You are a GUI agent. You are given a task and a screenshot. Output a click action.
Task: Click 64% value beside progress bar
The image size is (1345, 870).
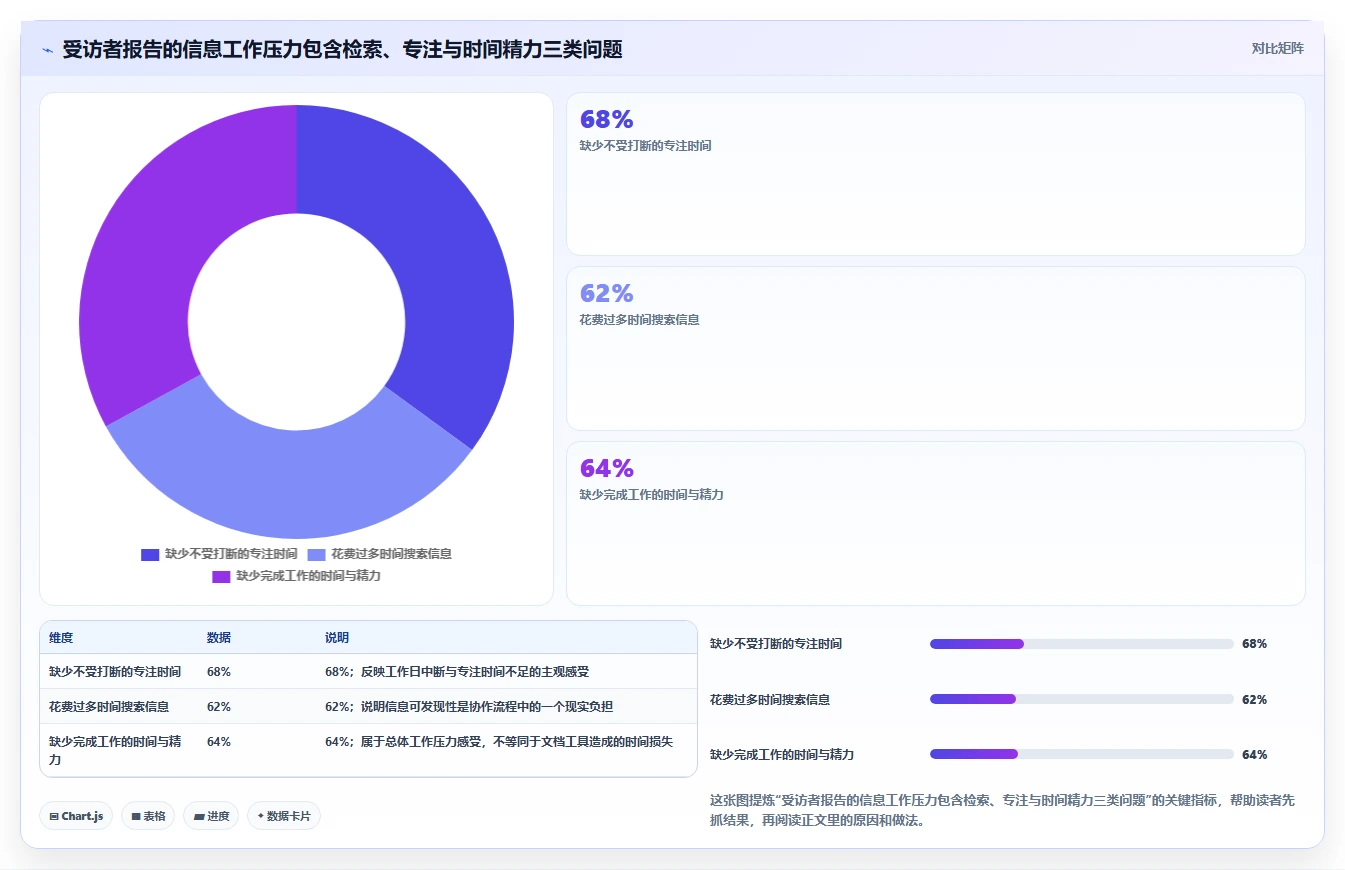coord(1254,755)
